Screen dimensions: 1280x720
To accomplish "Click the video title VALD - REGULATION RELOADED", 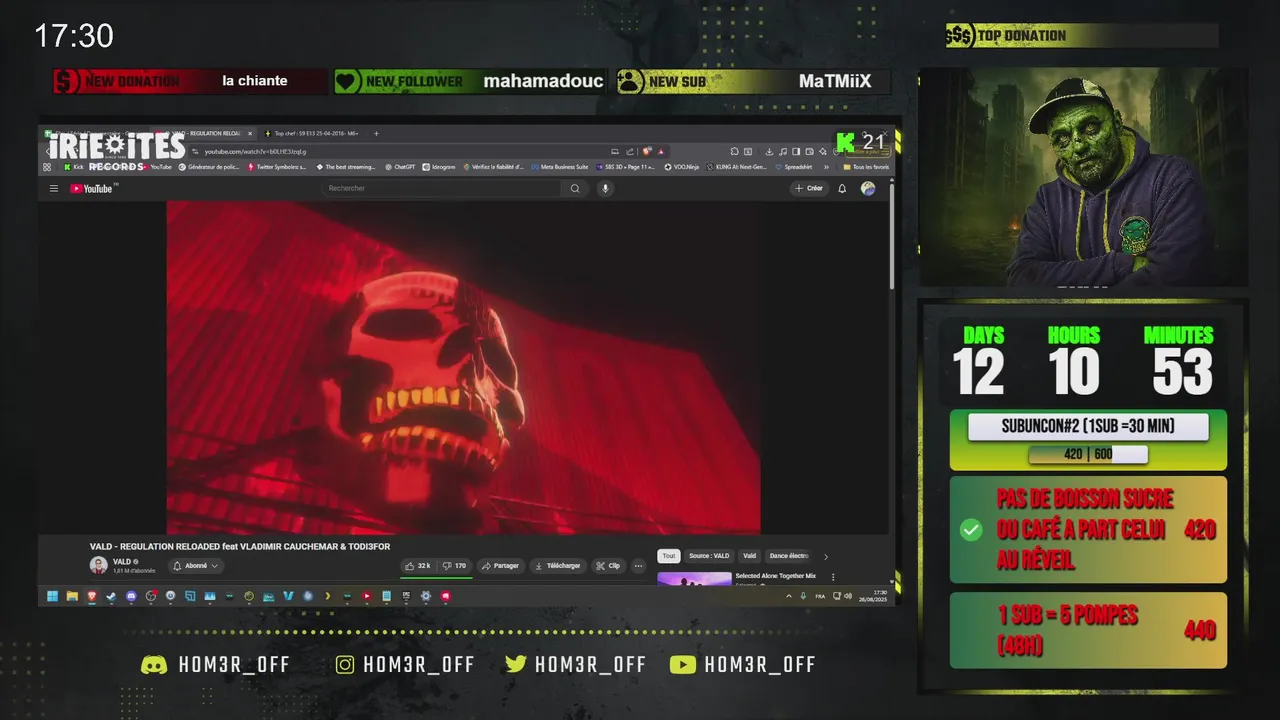I will (240, 546).
